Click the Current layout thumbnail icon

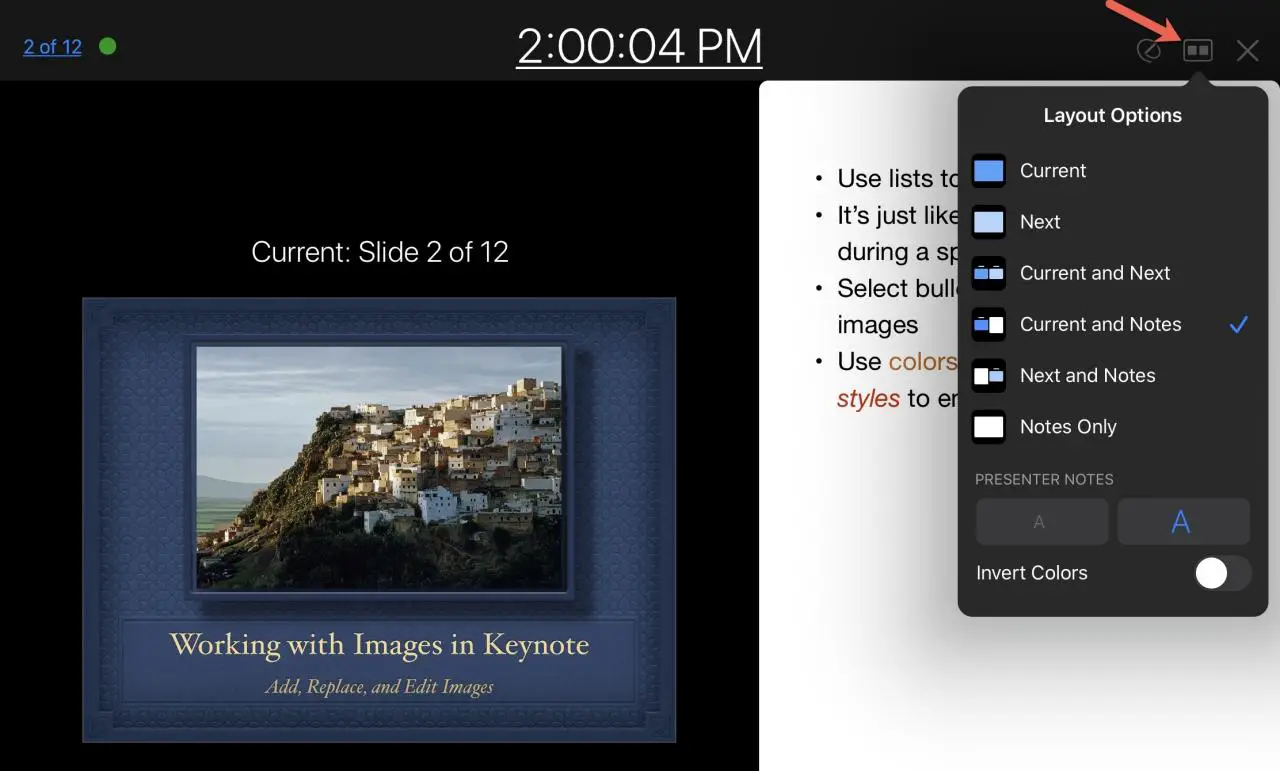988,171
